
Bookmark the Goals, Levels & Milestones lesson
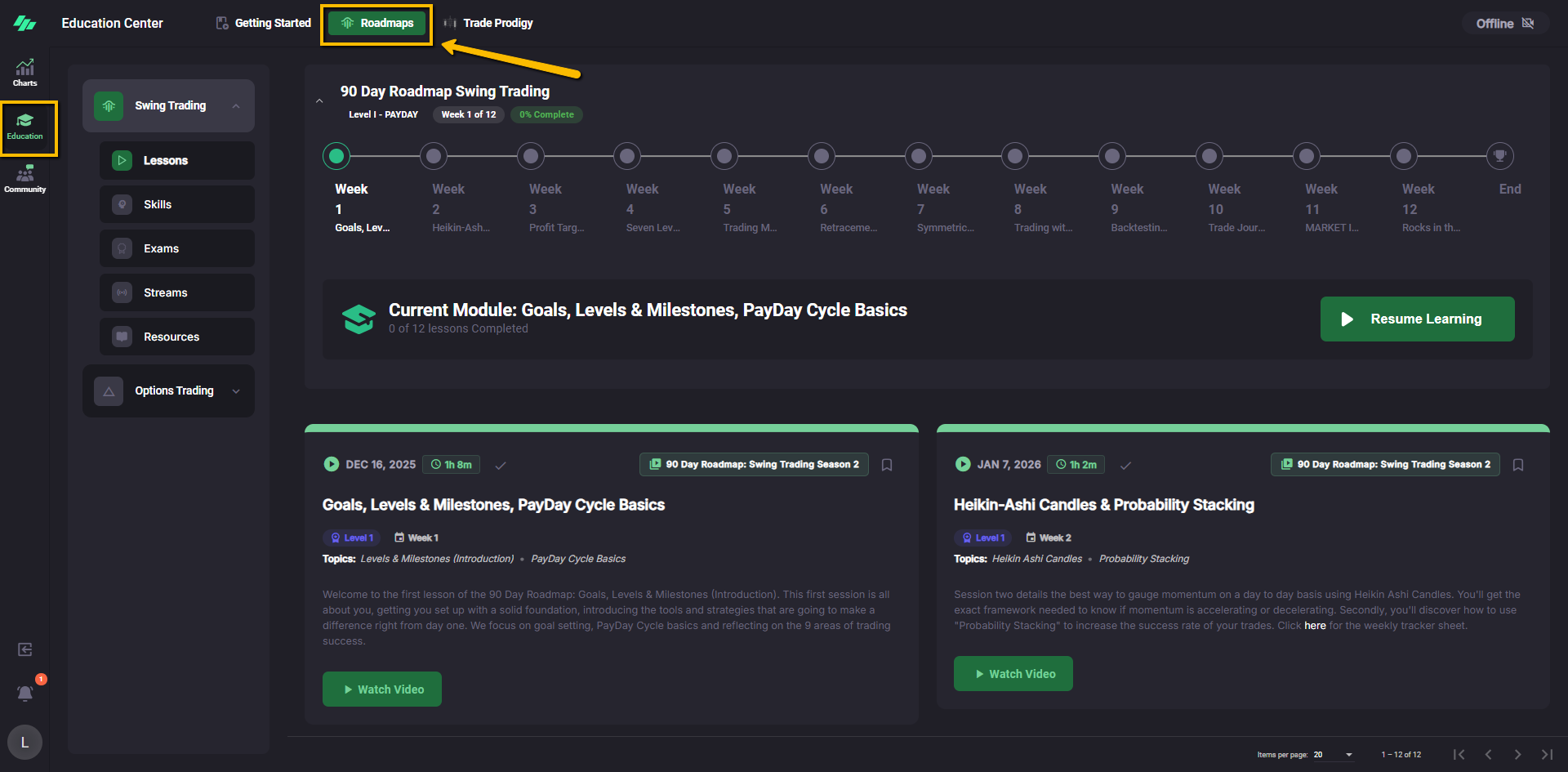(x=887, y=465)
